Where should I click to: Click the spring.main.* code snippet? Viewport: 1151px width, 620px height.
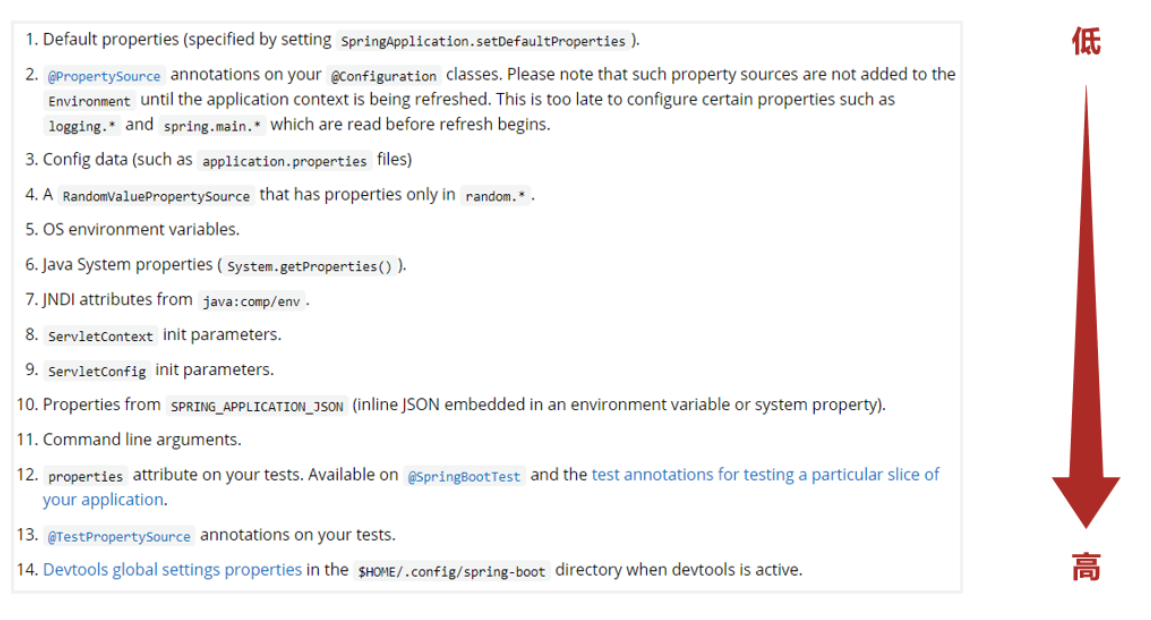click(x=212, y=127)
